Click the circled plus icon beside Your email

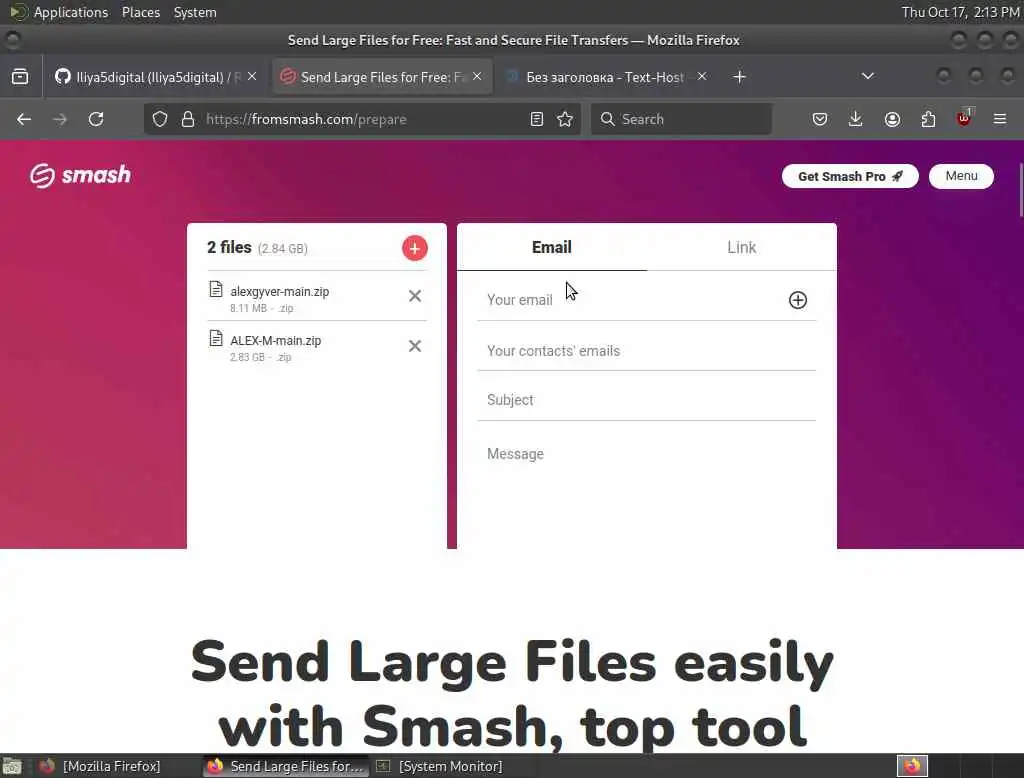(x=797, y=300)
